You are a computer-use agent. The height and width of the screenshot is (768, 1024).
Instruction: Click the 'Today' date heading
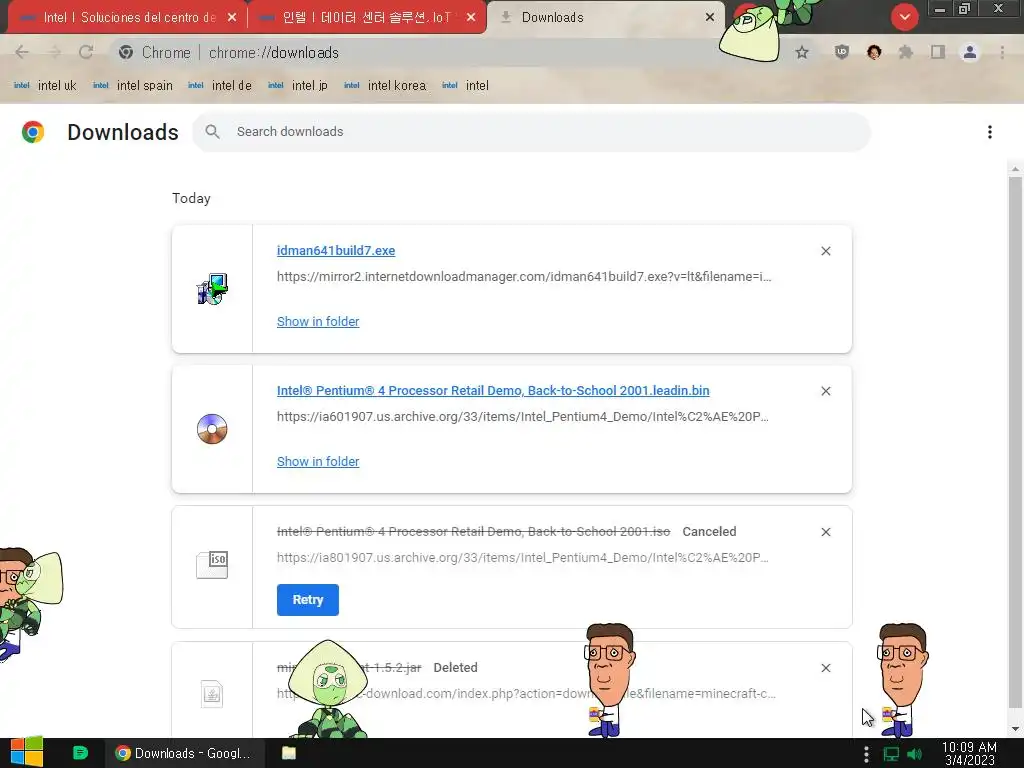(x=191, y=199)
